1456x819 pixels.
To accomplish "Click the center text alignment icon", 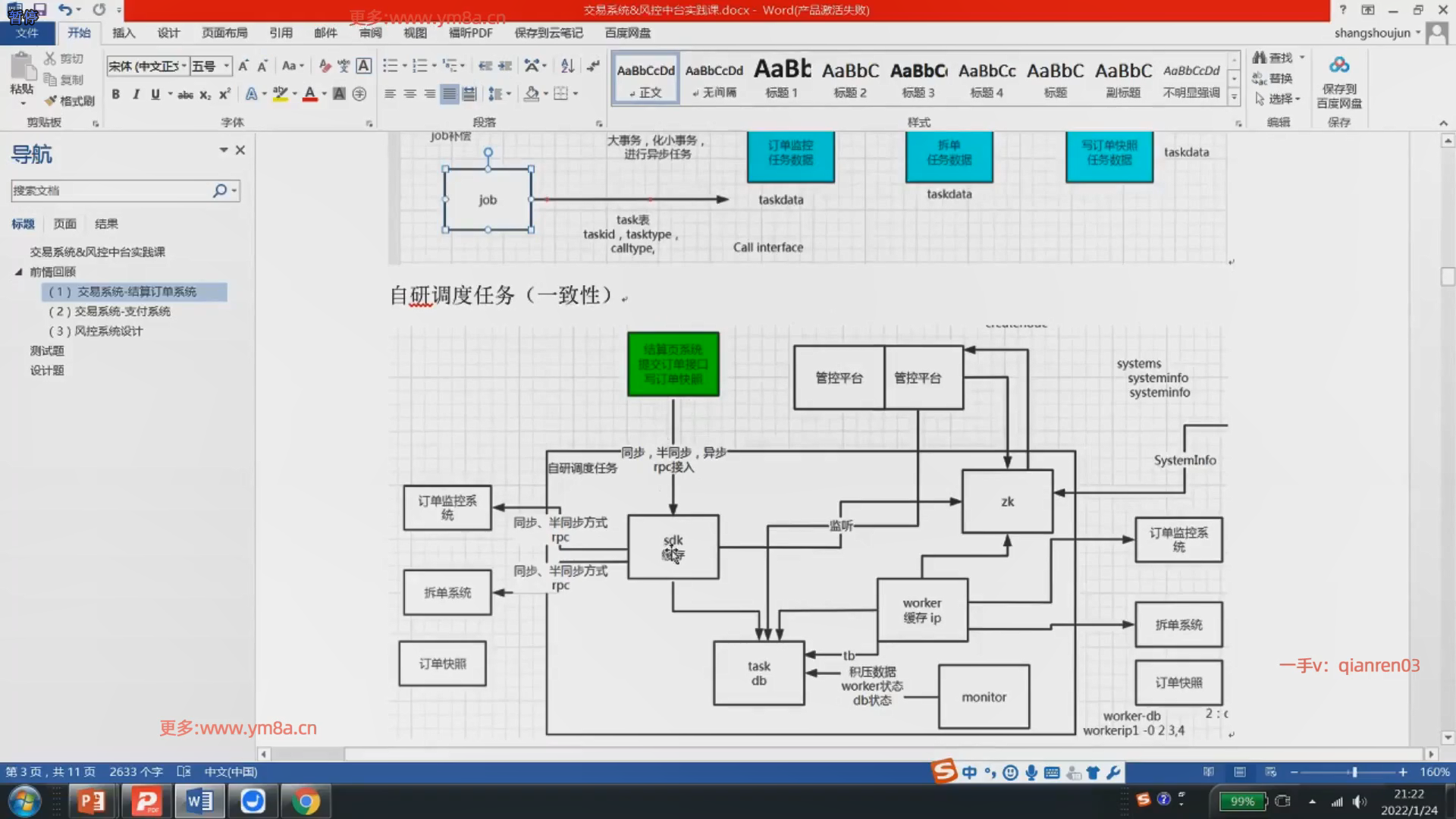I will point(409,94).
